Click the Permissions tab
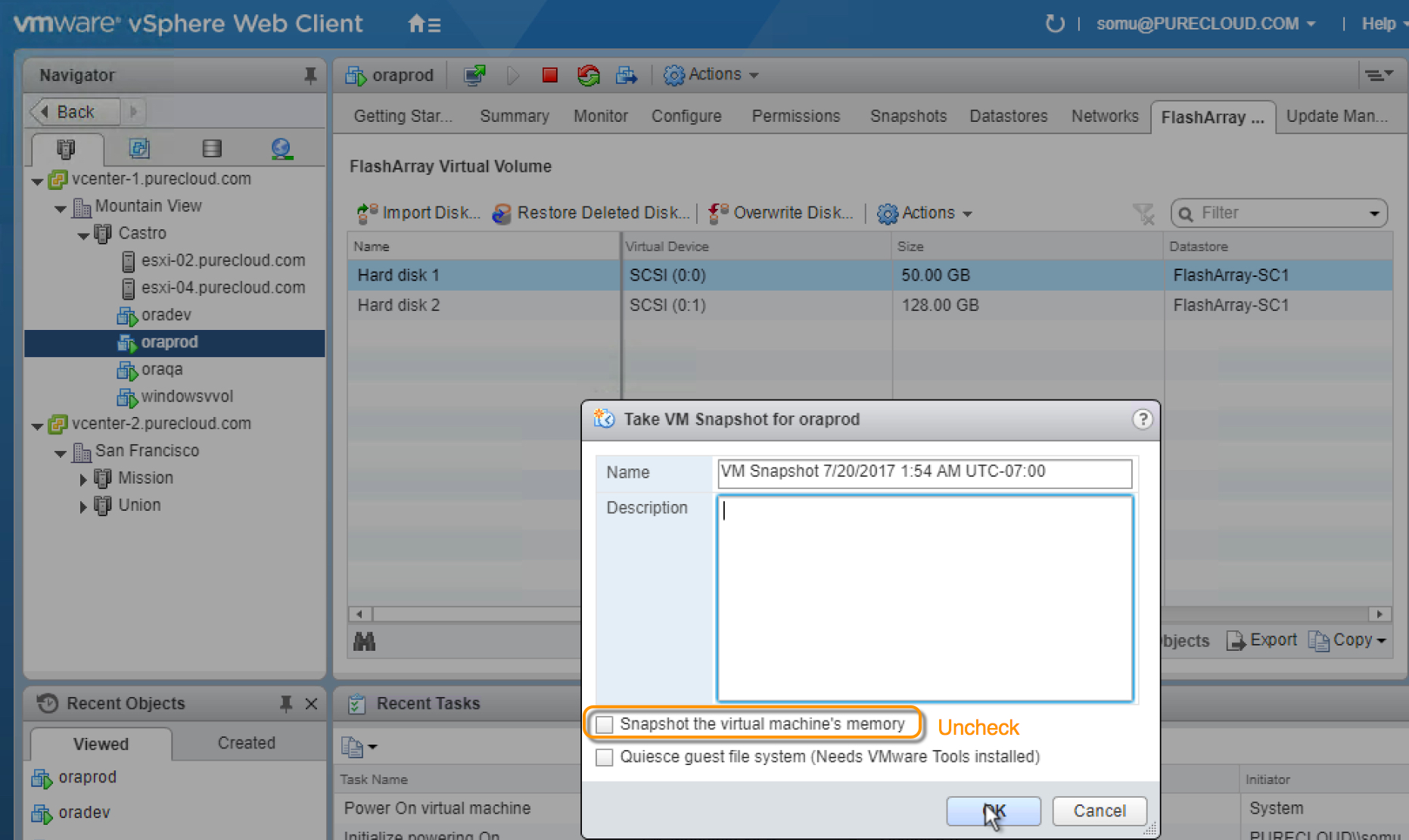 pos(796,116)
